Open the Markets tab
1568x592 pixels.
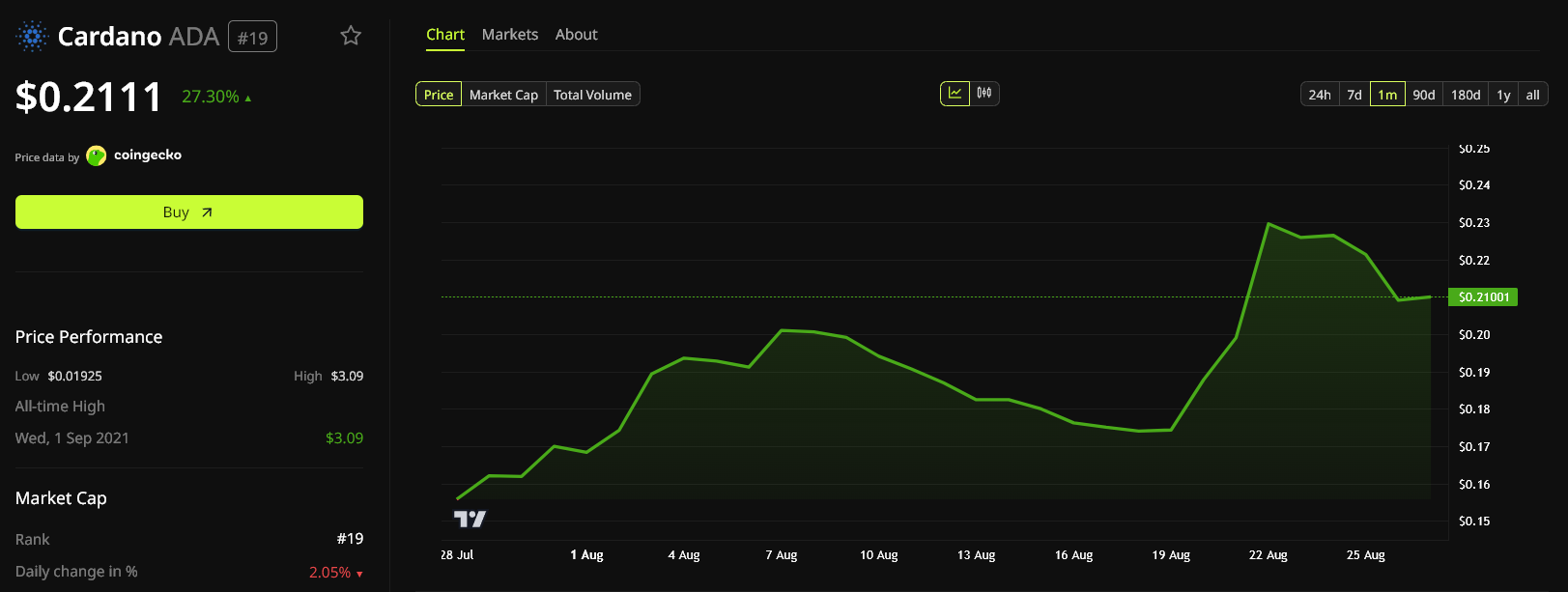click(510, 35)
